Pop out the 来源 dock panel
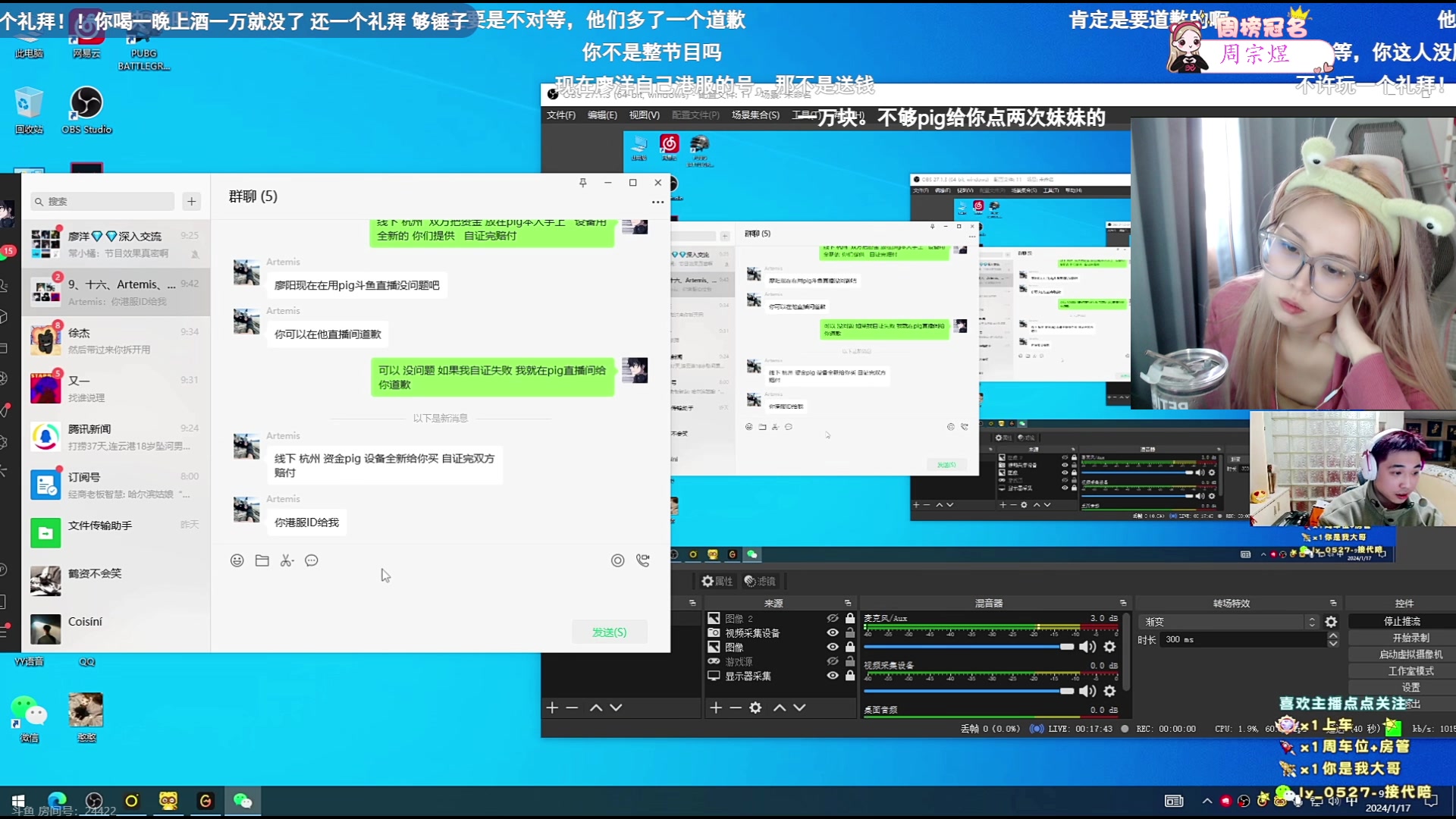 (848, 603)
